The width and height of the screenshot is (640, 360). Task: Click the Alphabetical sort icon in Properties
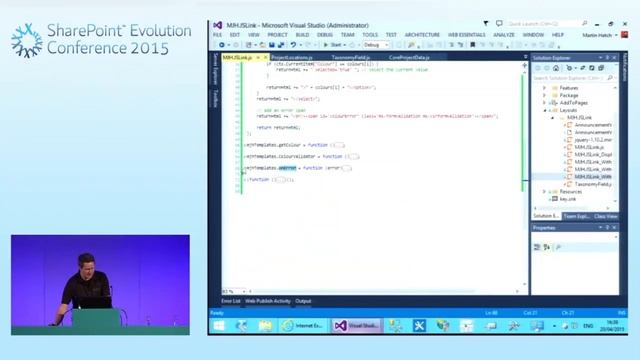pos(547,247)
